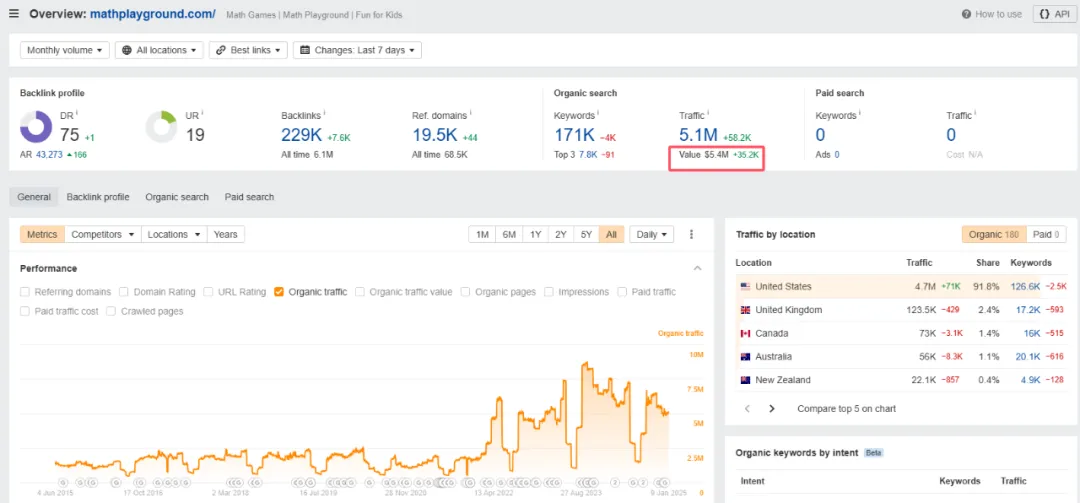
Task: Enable the Organic pages checkbox
Action: click(x=466, y=292)
